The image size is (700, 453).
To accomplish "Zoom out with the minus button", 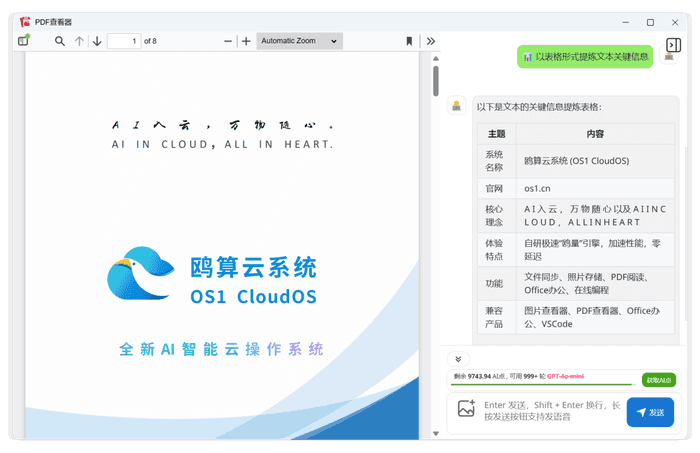I will tap(228, 41).
